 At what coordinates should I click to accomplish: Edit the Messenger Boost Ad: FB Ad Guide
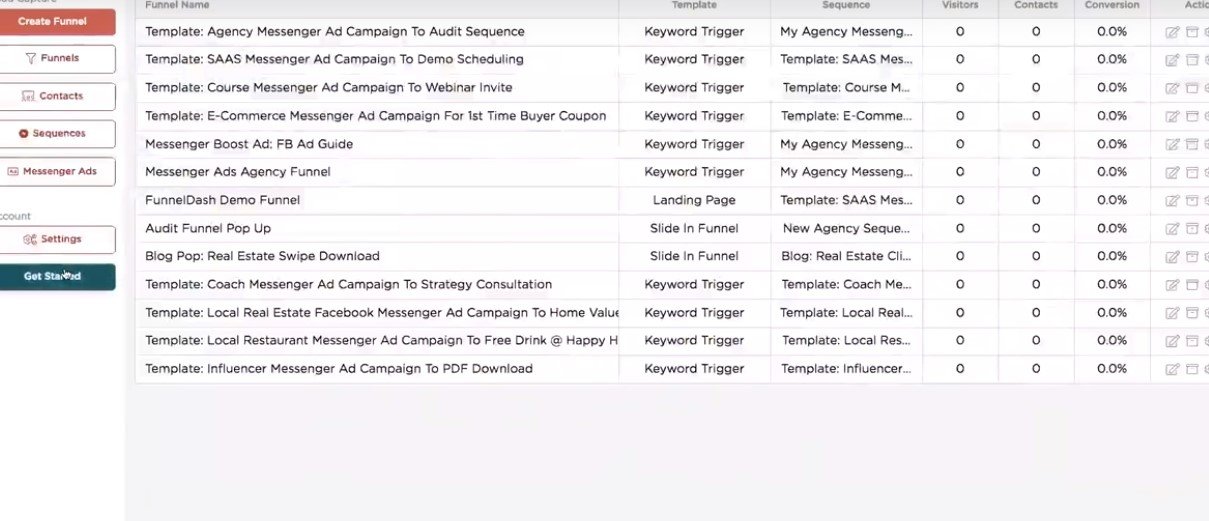coord(1172,144)
